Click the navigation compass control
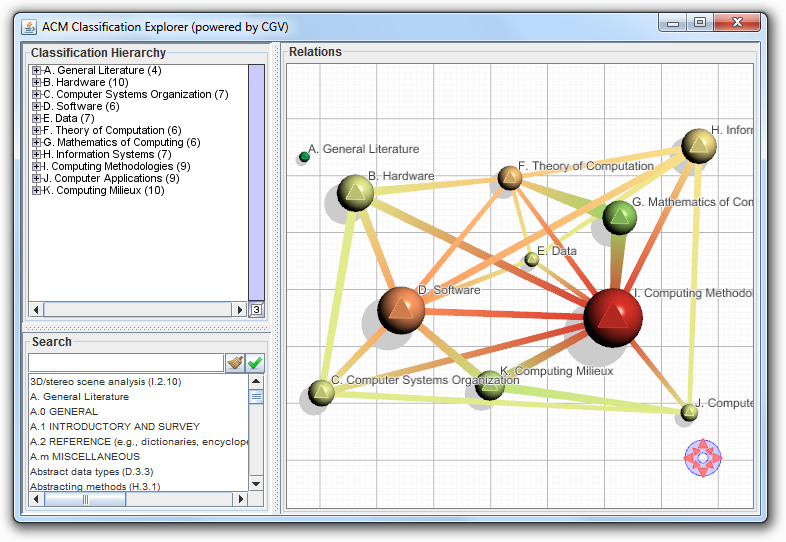The height and width of the screenshot is (542, 786). 702,457
